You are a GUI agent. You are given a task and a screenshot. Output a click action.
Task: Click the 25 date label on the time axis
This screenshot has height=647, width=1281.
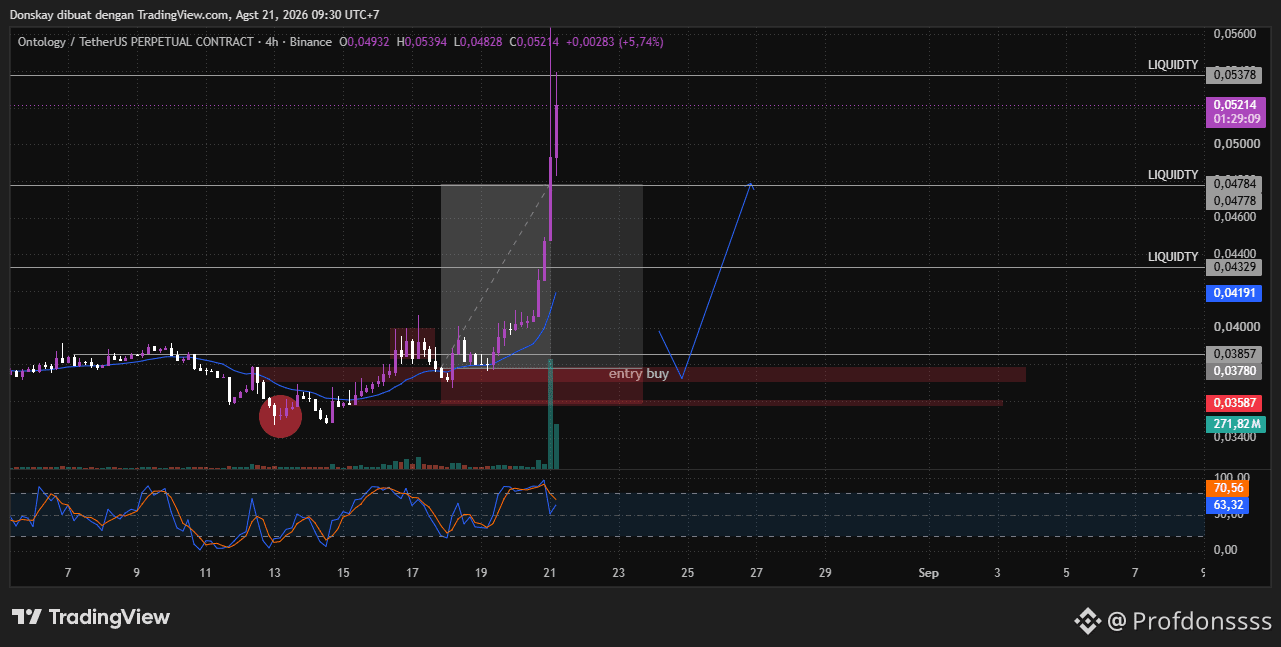click(687, 573)
